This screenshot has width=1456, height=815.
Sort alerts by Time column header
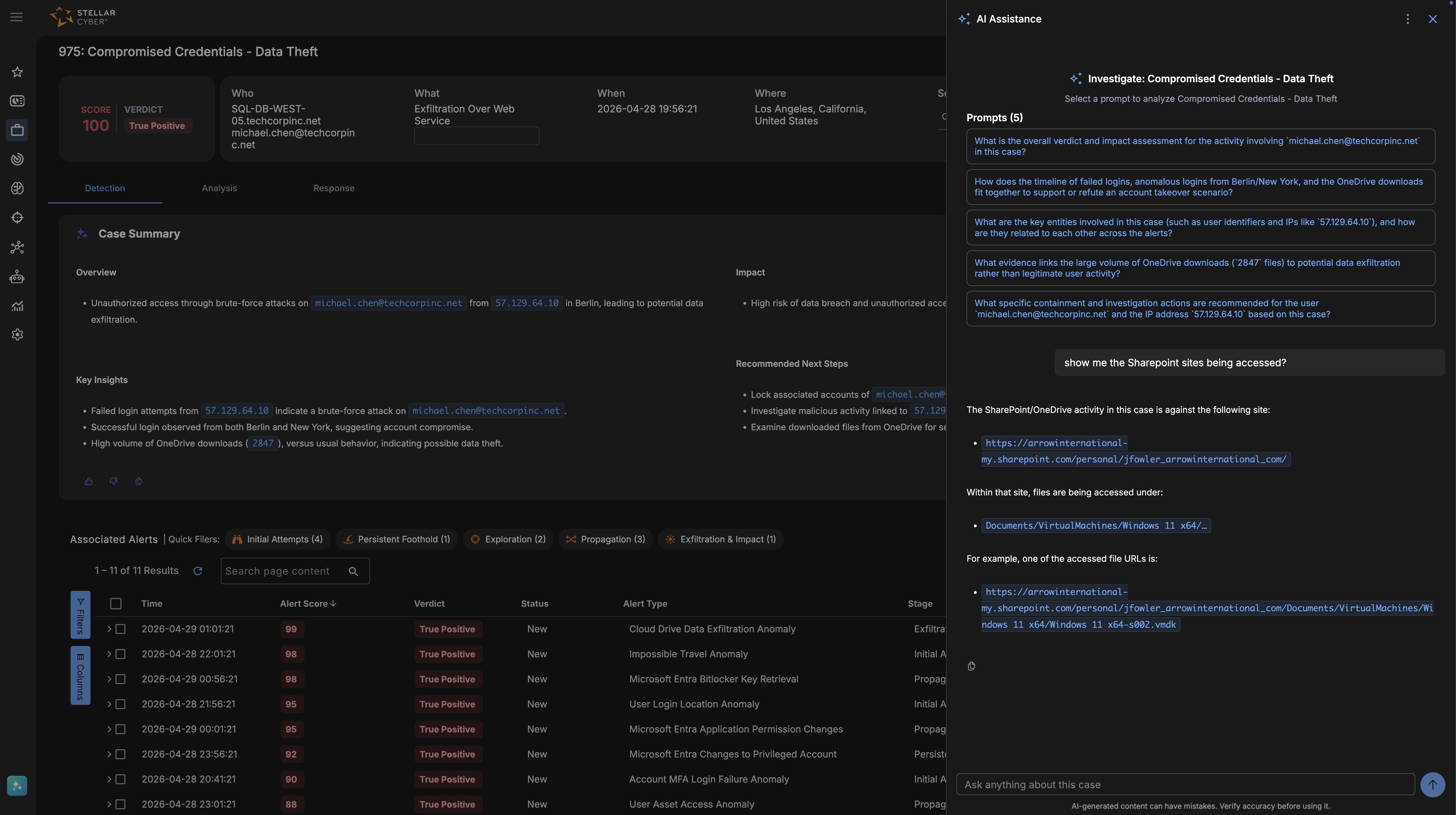(151, 604)
